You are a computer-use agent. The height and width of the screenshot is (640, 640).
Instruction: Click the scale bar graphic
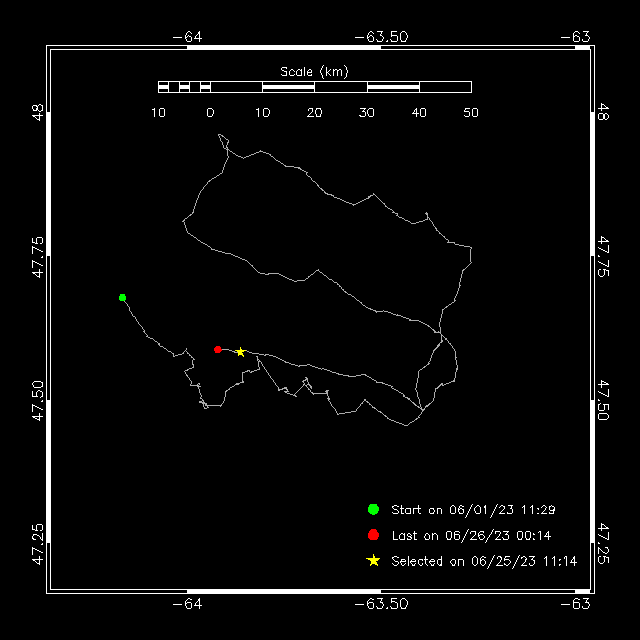pyautogui.click(x=315, y=87)
